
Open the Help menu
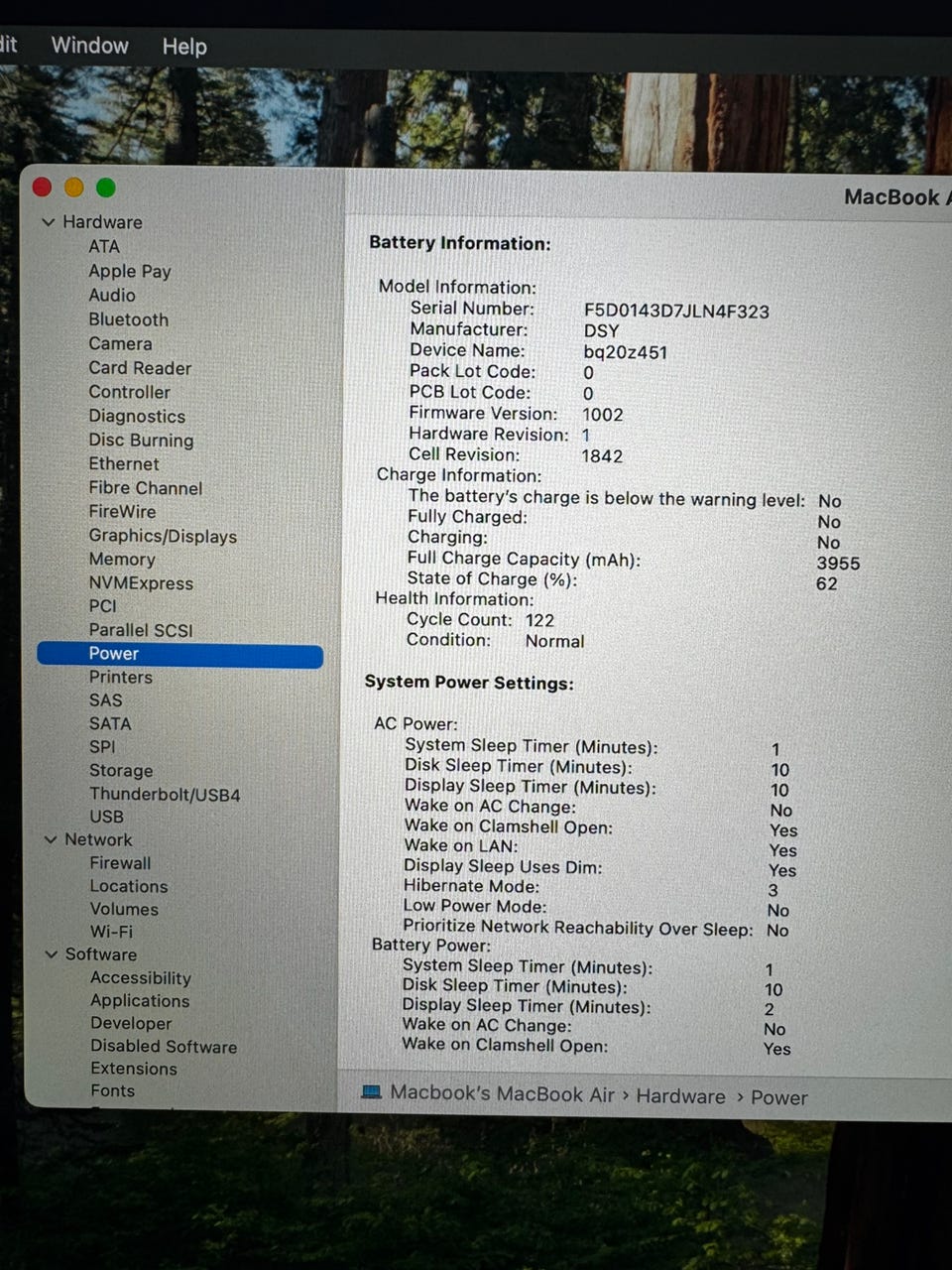(184, 47)
